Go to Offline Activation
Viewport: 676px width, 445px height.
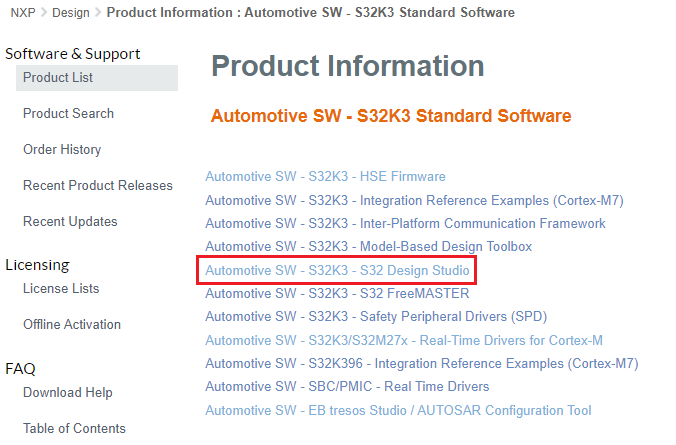(72, 325)
